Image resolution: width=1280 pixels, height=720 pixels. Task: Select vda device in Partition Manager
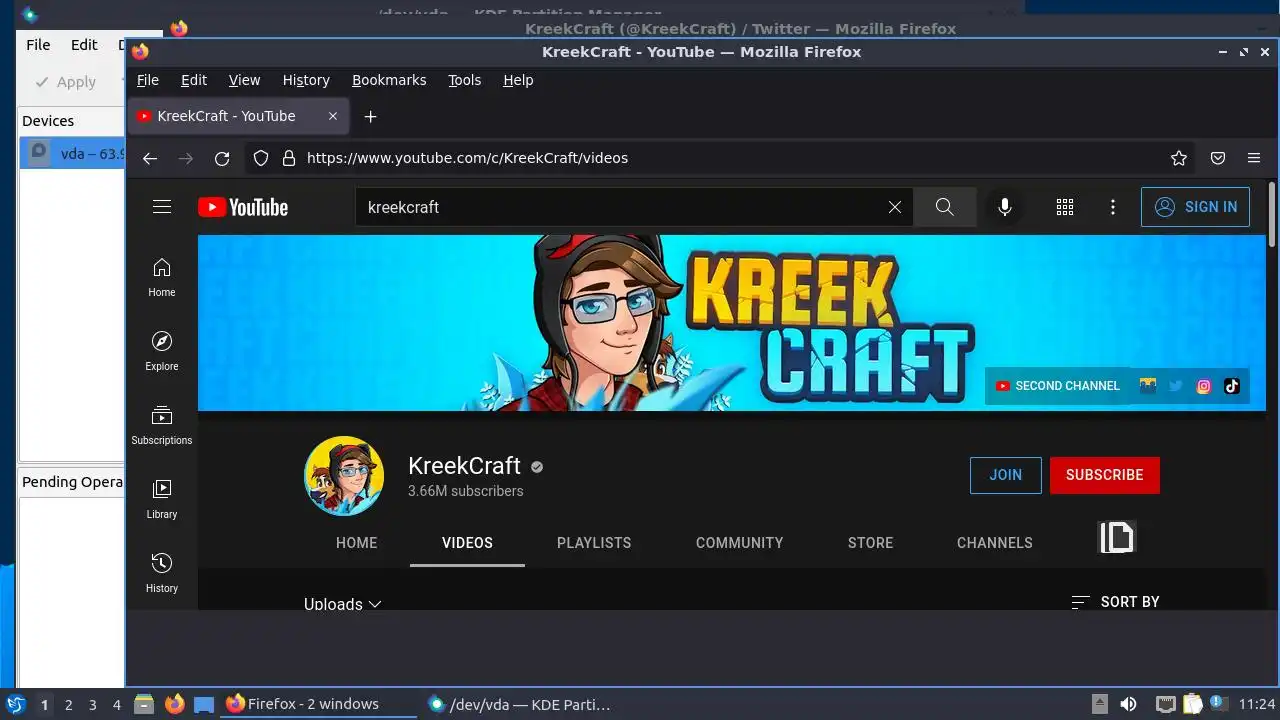click(73, 154)
